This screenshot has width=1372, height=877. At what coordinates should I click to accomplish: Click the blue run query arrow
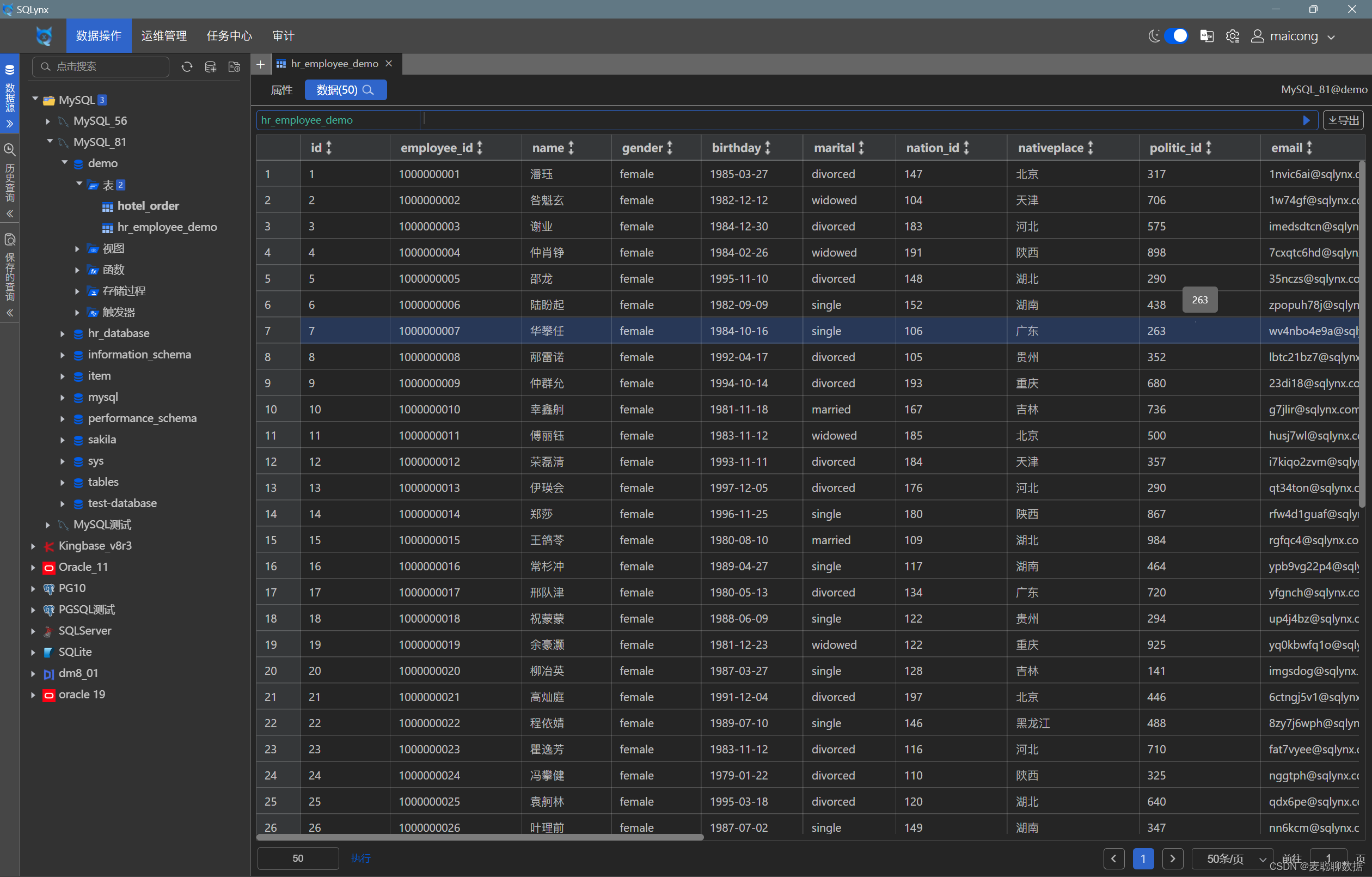coord(1306,120)
